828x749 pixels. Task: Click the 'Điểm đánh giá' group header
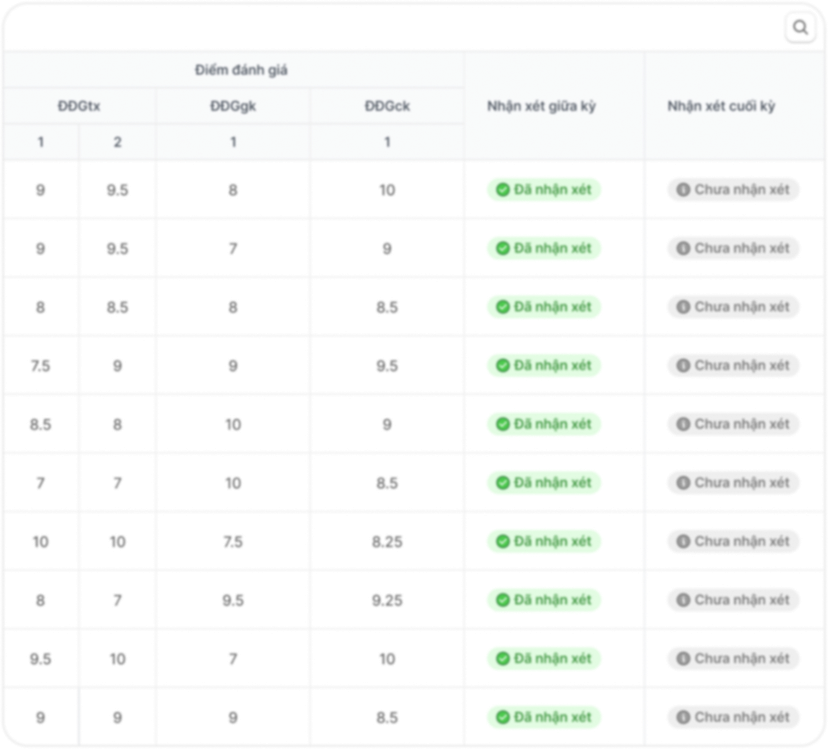(241, 70)
